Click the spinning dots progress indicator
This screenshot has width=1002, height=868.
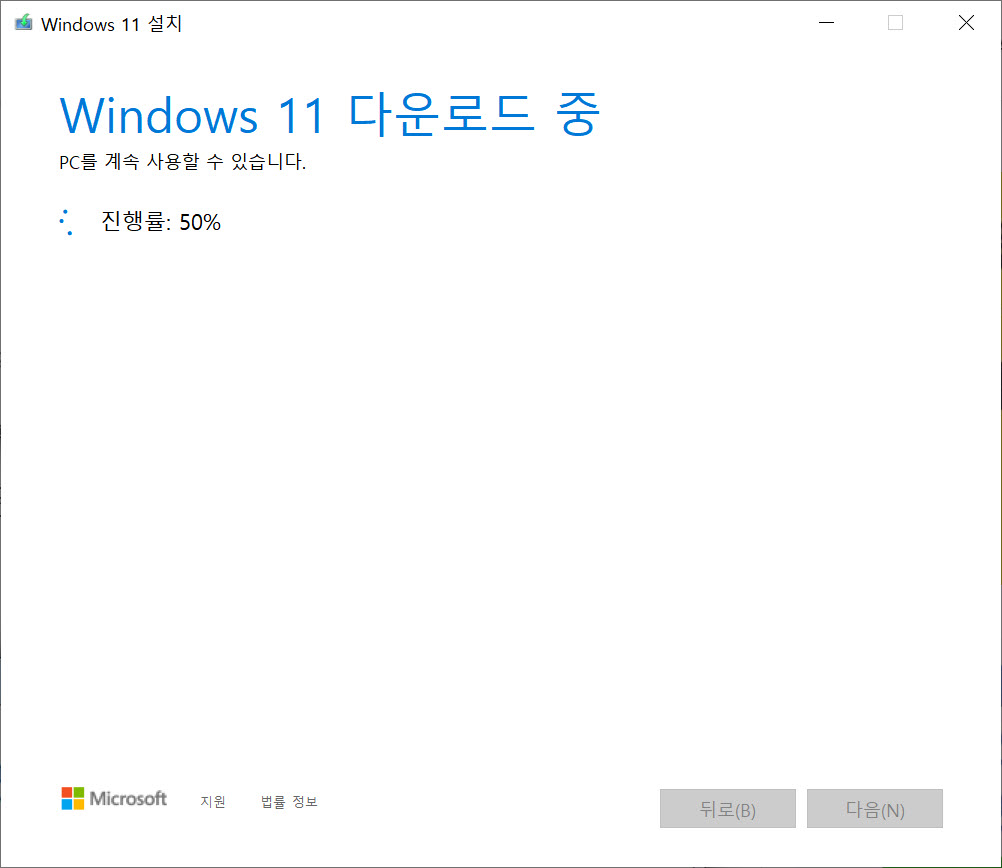[x=67, y=221]
